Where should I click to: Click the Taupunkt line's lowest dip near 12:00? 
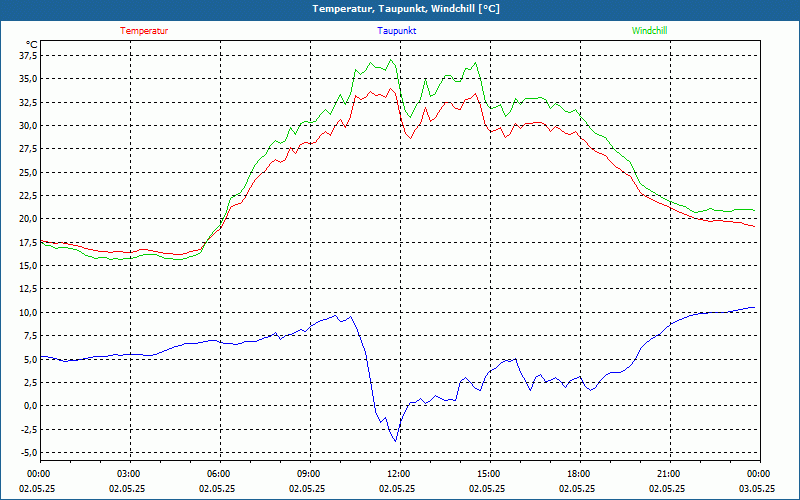(395, 441)
